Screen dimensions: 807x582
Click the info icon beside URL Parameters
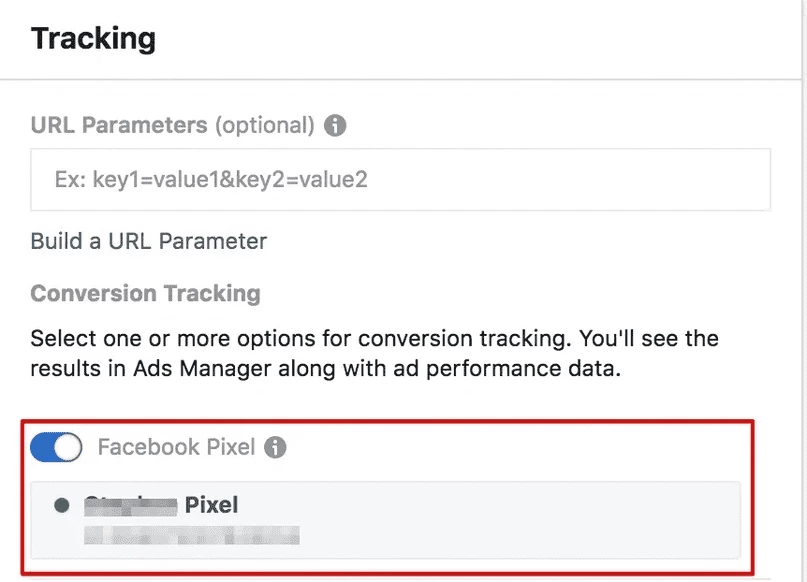pos(335,125)
